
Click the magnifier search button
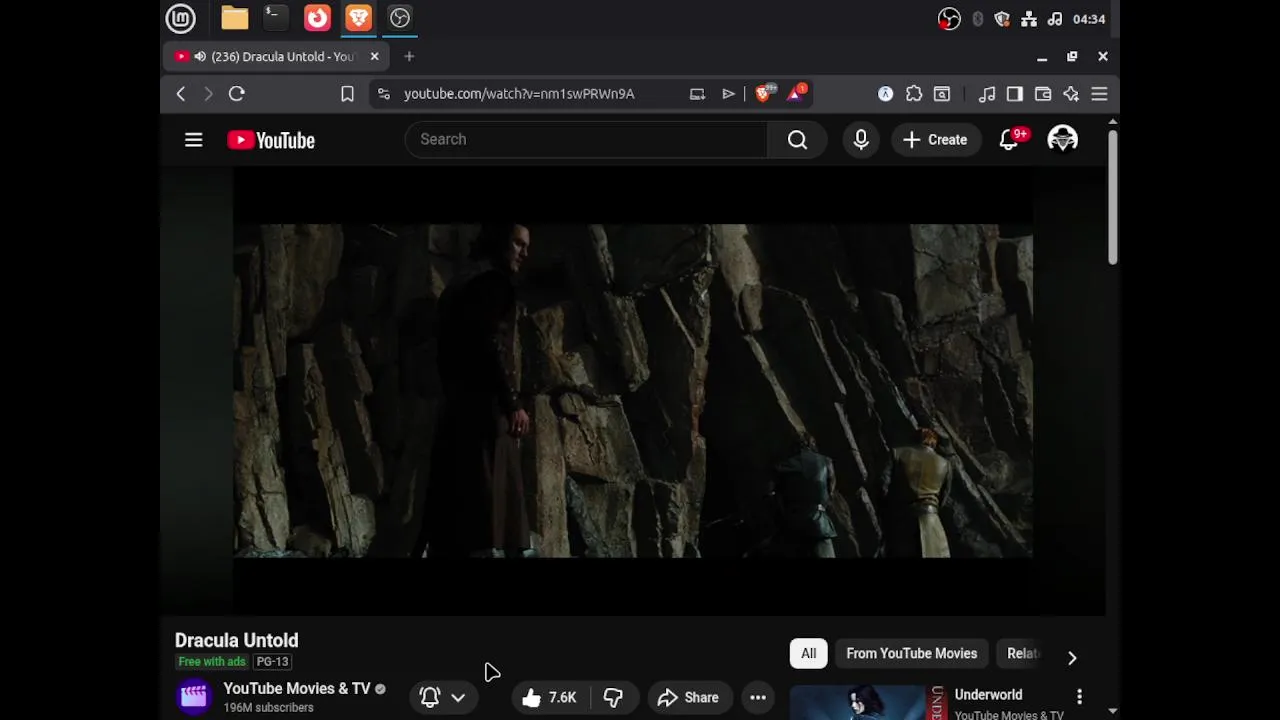coord(797,140)
